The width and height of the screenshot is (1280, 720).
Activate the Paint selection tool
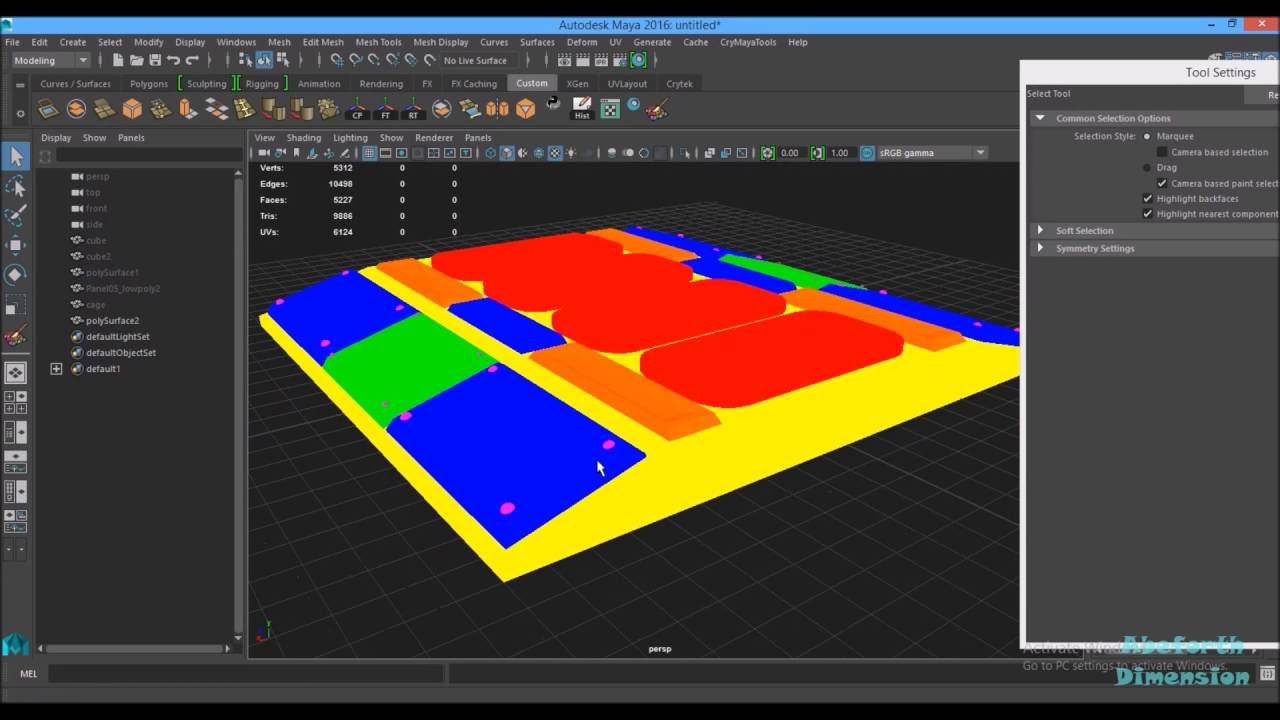click(x=16, y=215)
